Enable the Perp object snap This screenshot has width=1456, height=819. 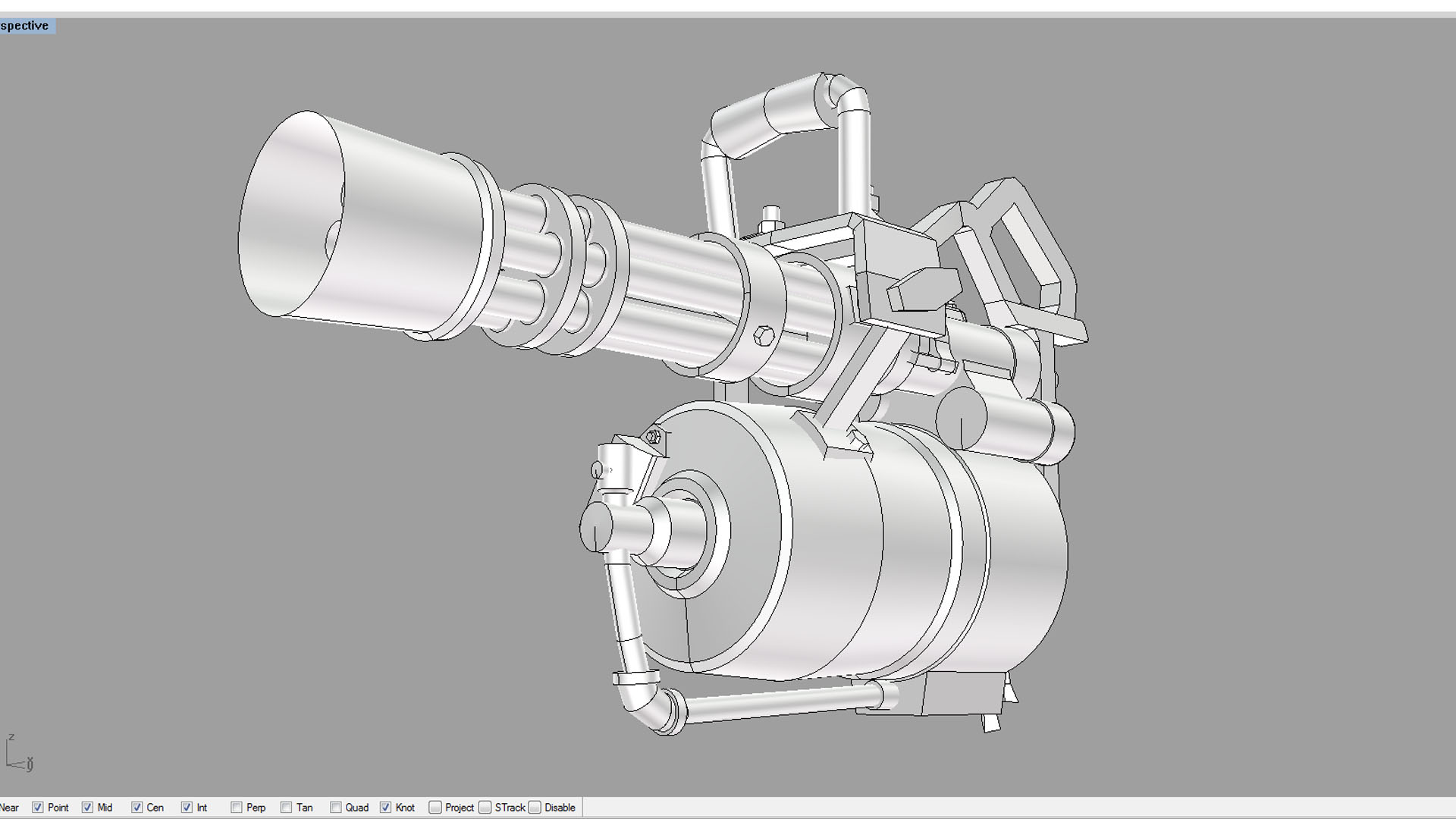(237, 808)
